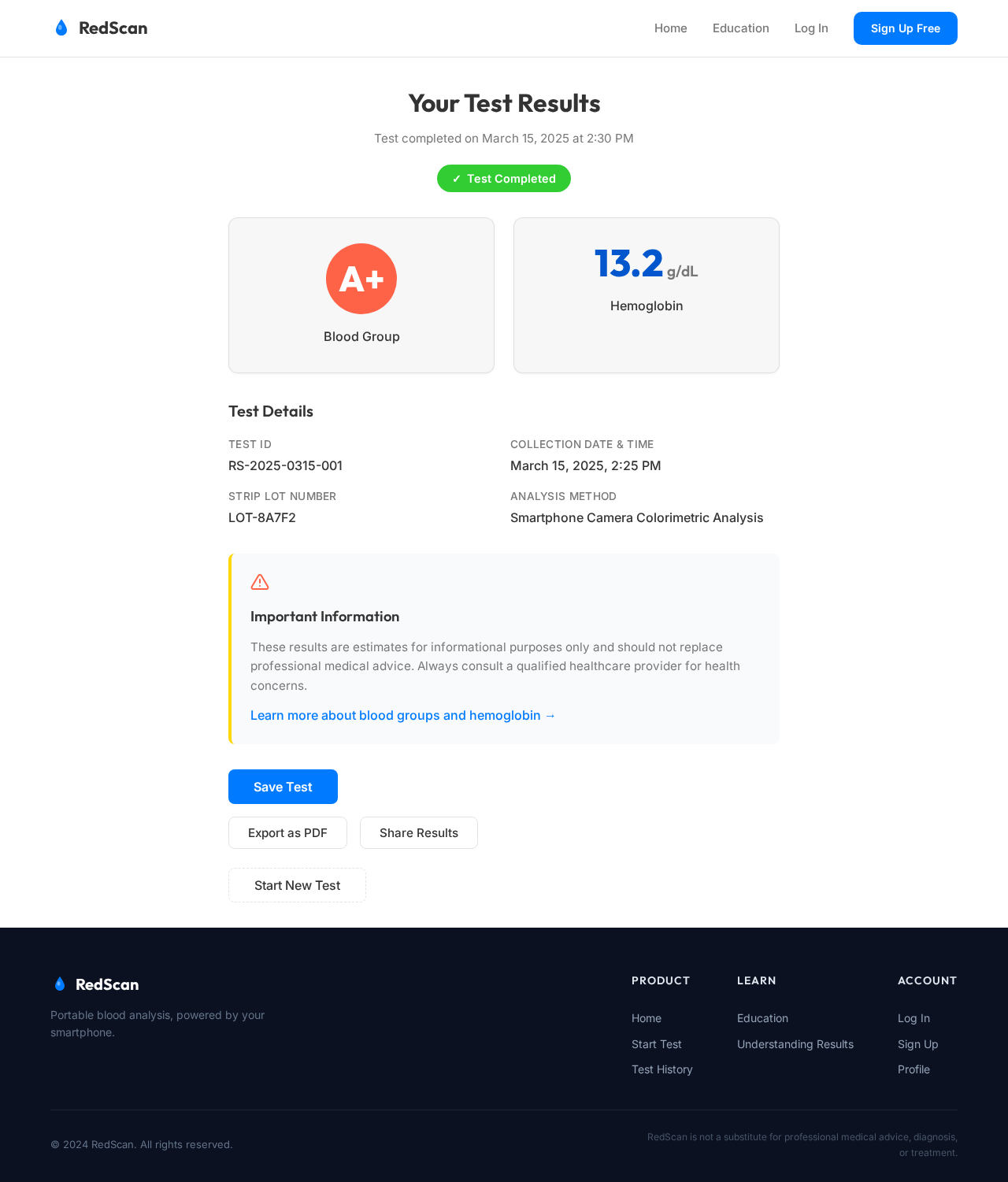
Task: Save the test results
Action: 283,787
